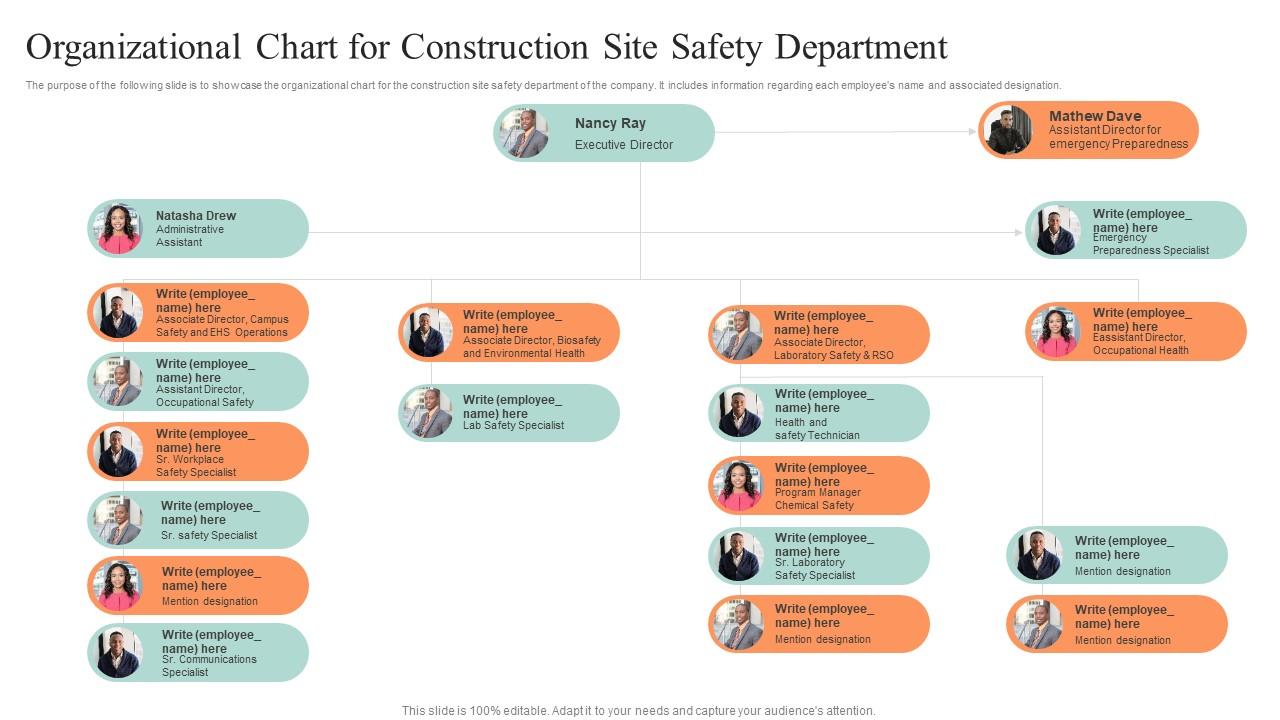Click the footer editable note text
The width and height of the screenshot is (1280, 720).
click(638, 710)
